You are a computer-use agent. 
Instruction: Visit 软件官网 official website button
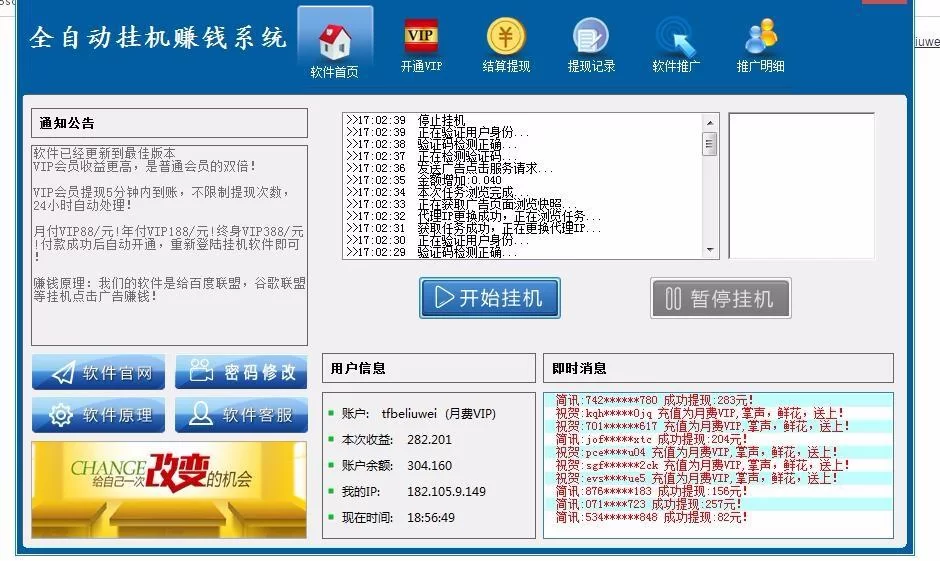point(99,373)
